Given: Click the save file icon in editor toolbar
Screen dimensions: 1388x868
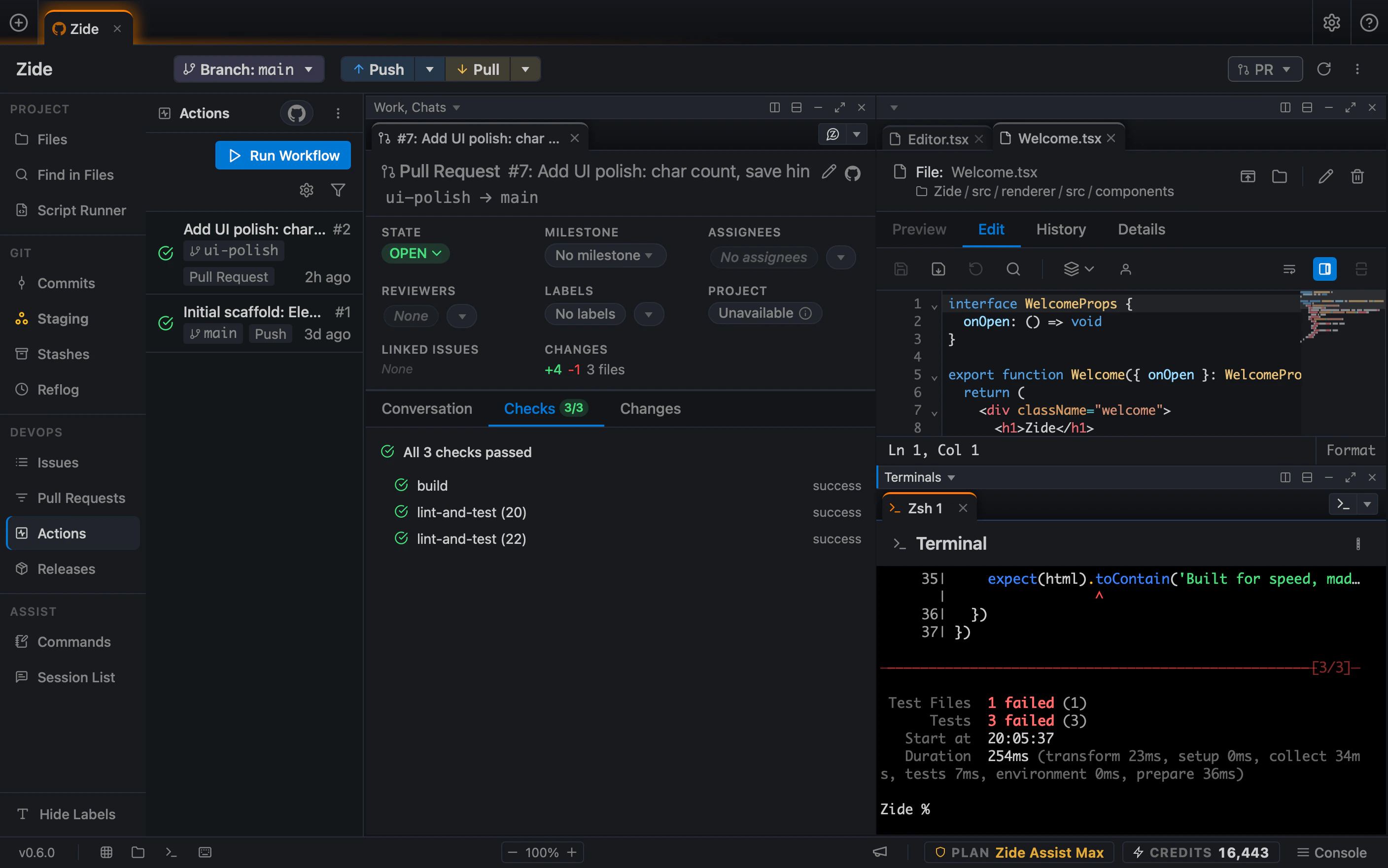Looking at the screenshot, I should (x=901, y=268).
